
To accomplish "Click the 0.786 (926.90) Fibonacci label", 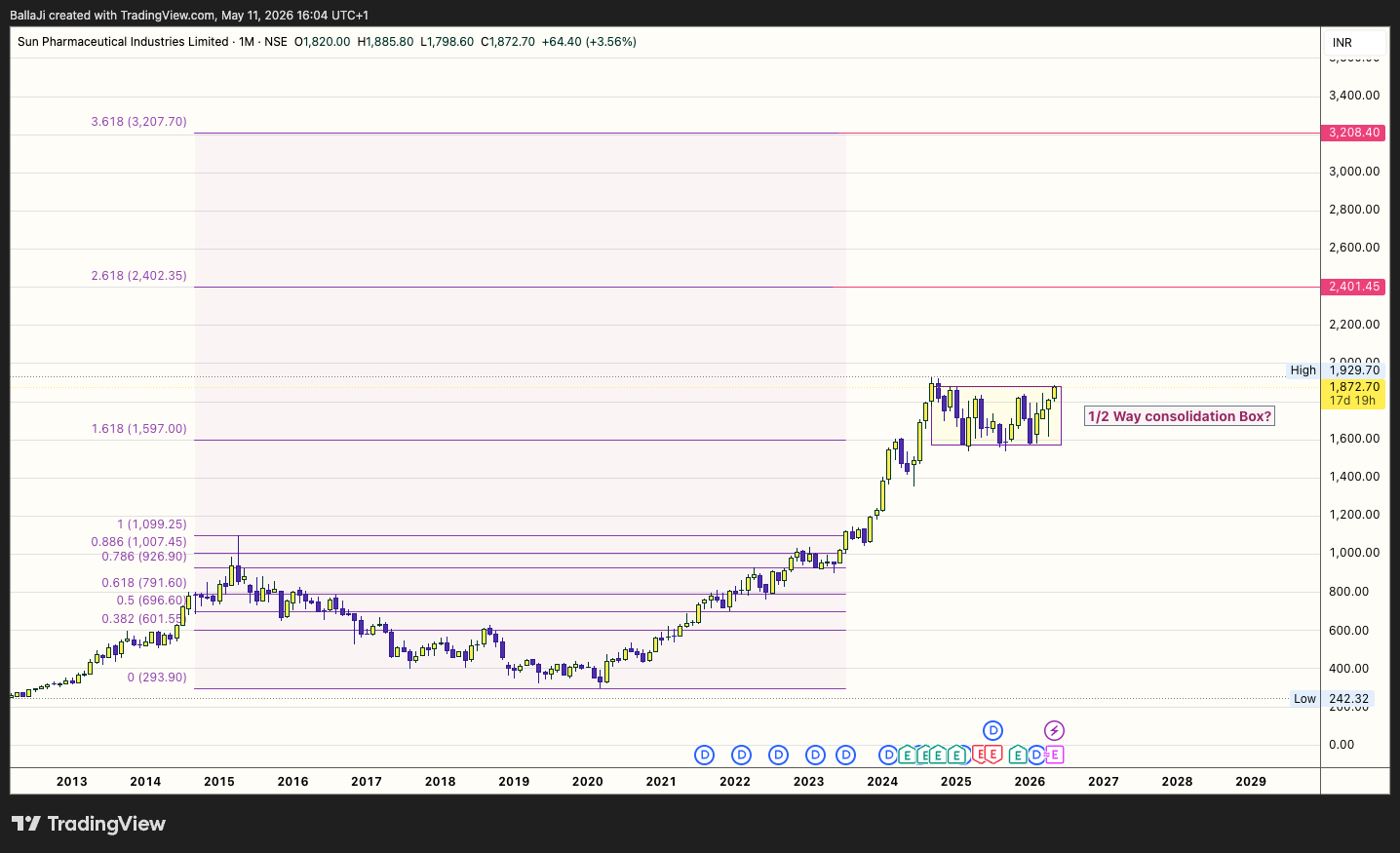I will click(x=144, y=557).
